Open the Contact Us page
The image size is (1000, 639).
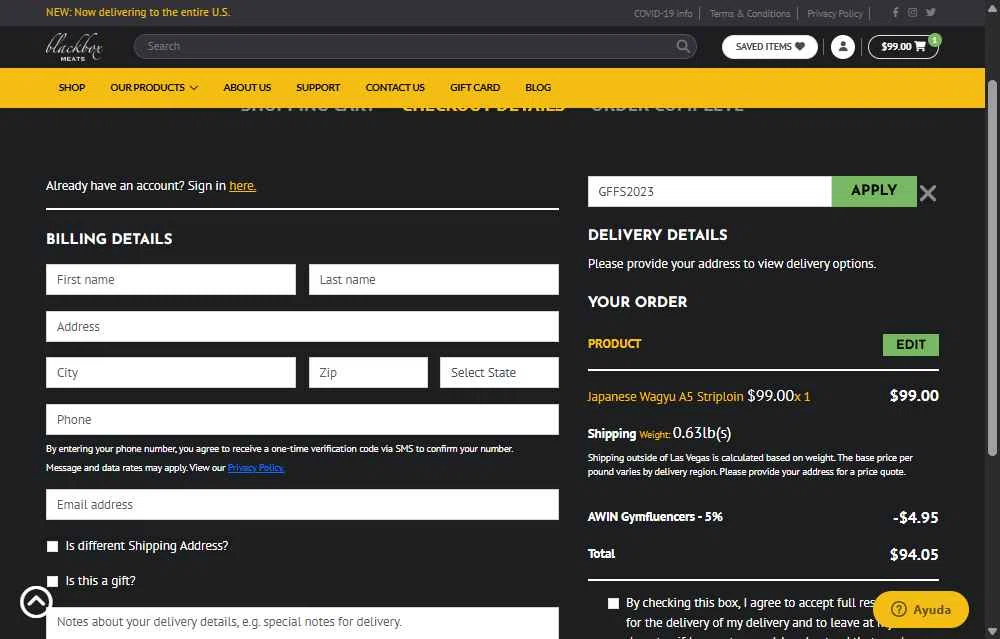[x=395, y=87]
